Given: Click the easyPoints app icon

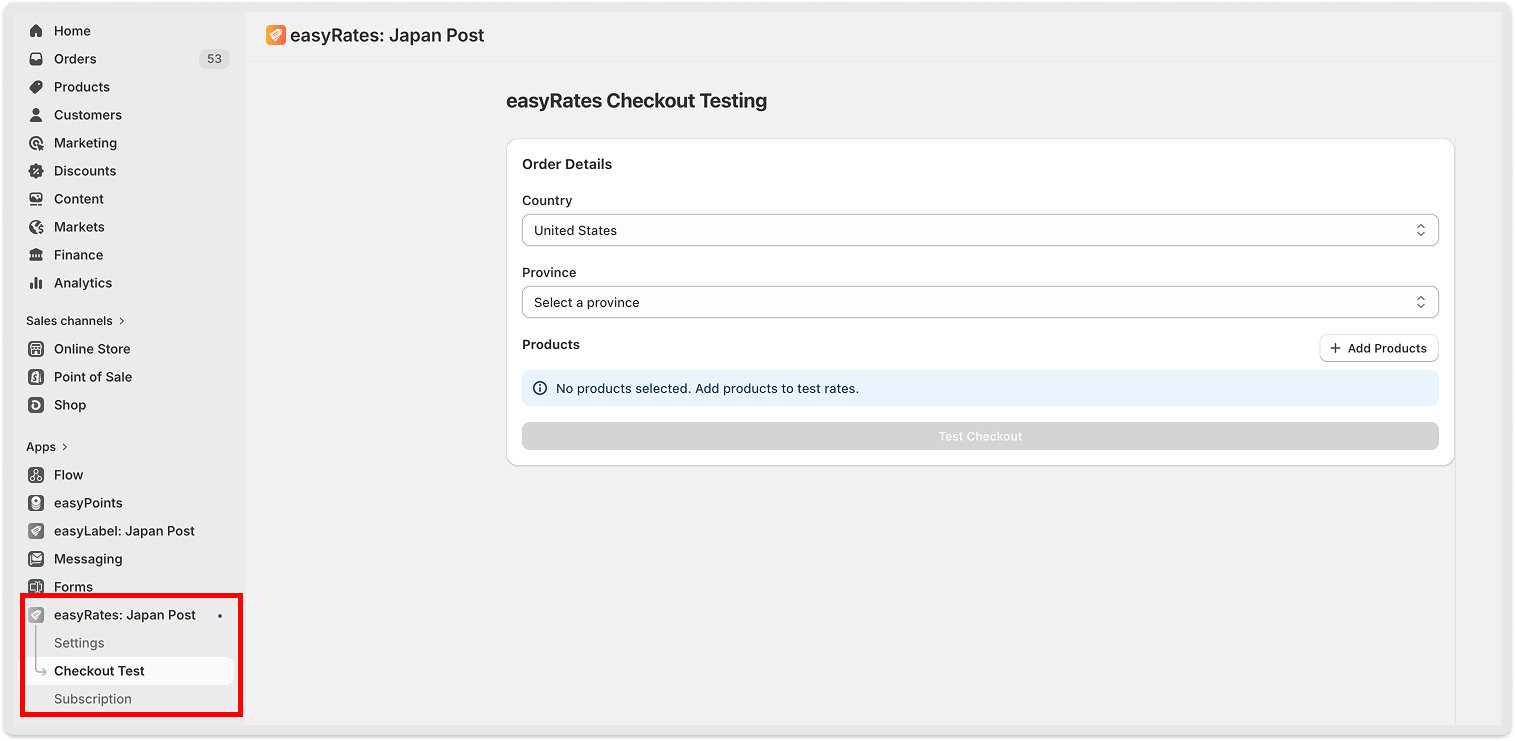Looking at the screenshot, I should 36,503.
